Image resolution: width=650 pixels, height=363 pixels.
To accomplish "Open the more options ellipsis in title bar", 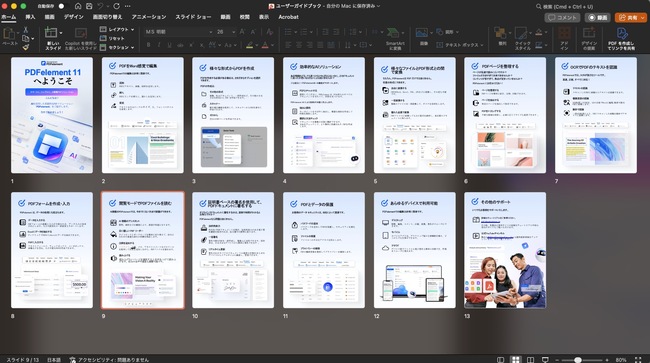I will 128,6.
